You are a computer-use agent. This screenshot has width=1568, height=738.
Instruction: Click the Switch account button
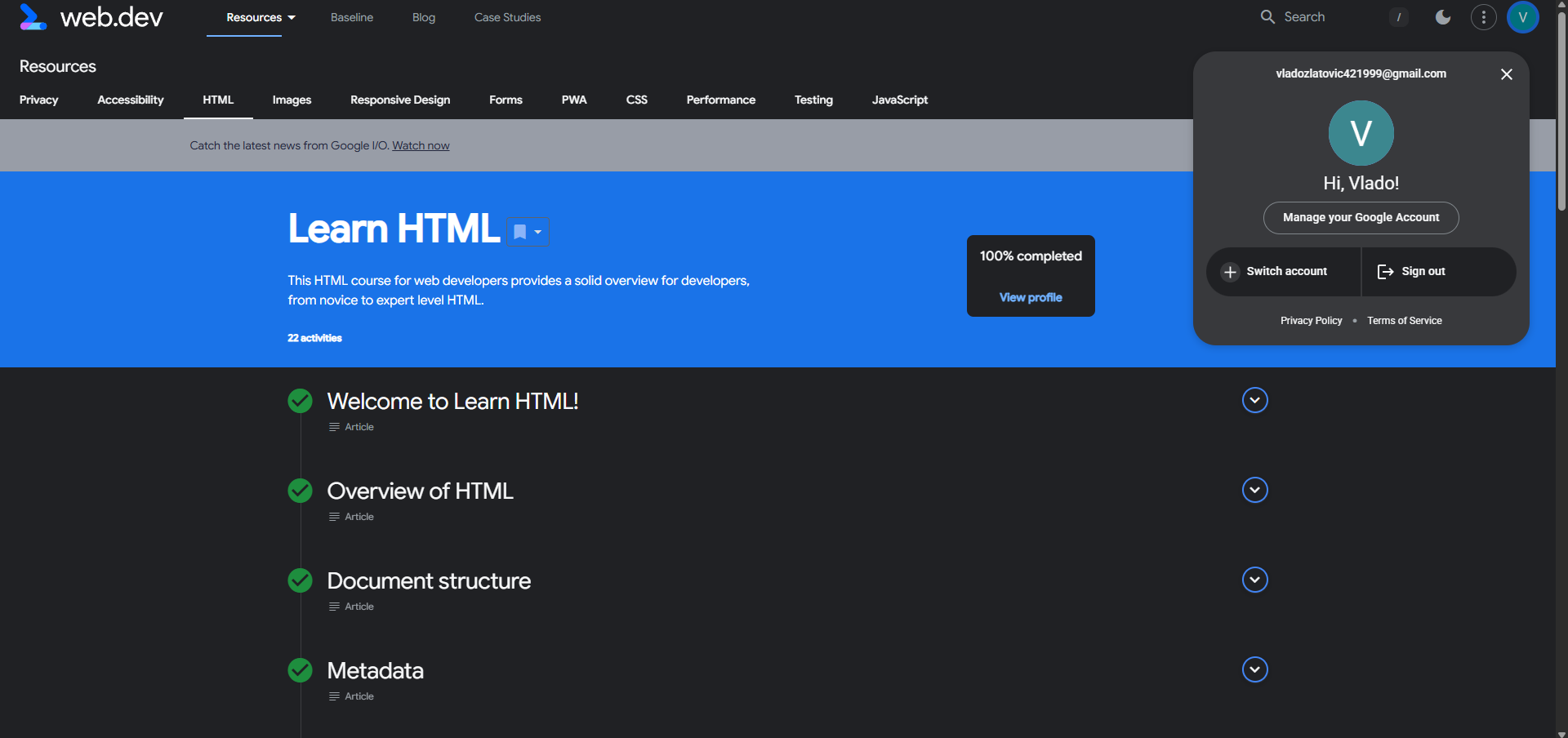1283,272
